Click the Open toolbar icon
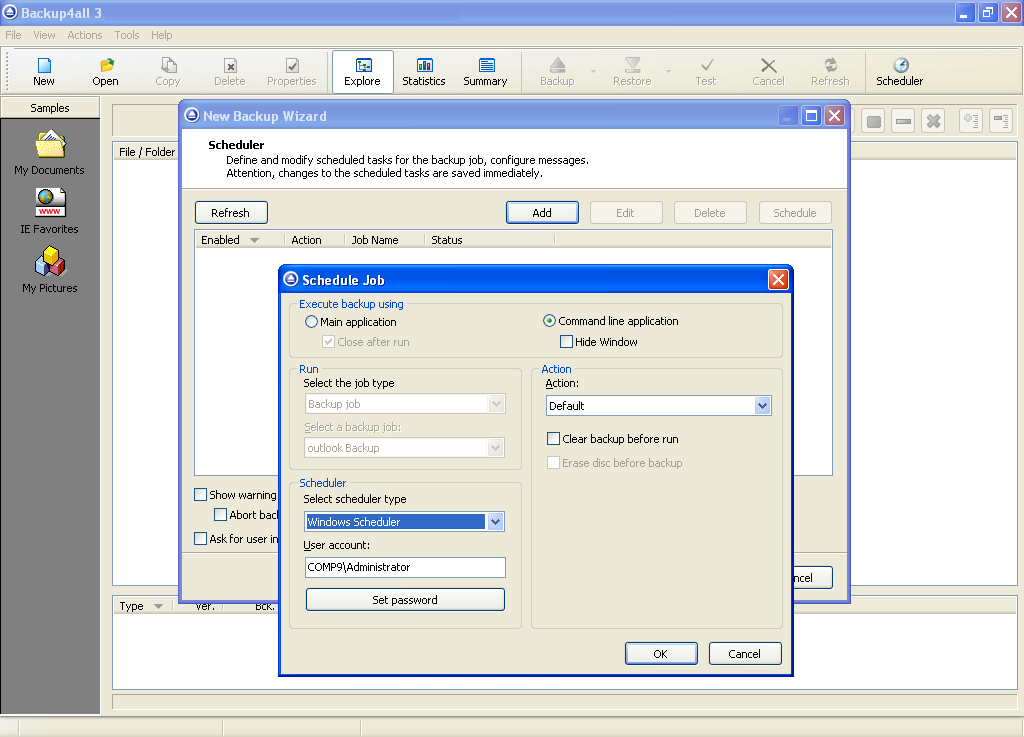Screen dimensions: 1024x737 pyautogui.click(x=105, y=72)
